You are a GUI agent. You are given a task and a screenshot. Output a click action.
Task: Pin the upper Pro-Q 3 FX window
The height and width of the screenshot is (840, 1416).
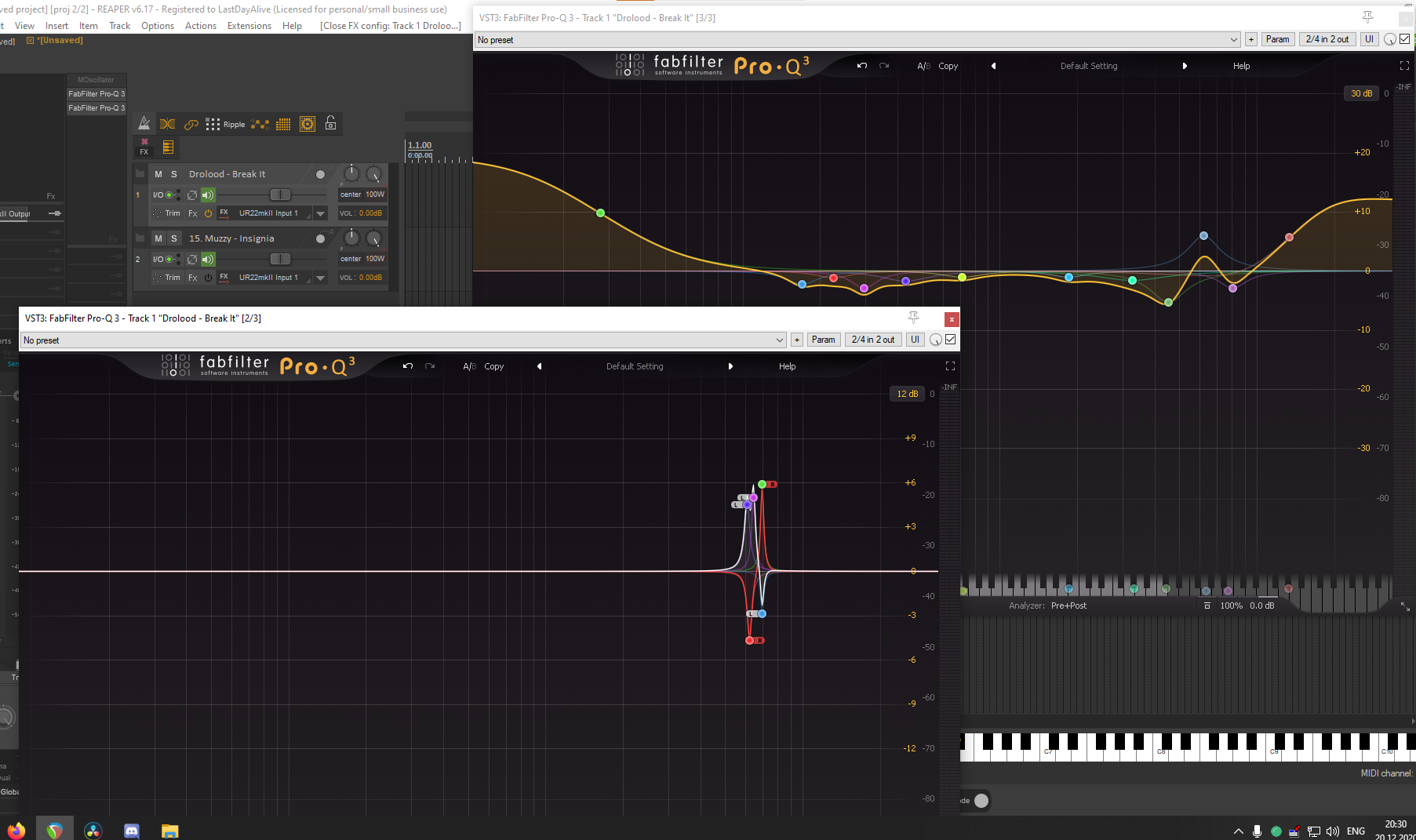coord(1367,17)
